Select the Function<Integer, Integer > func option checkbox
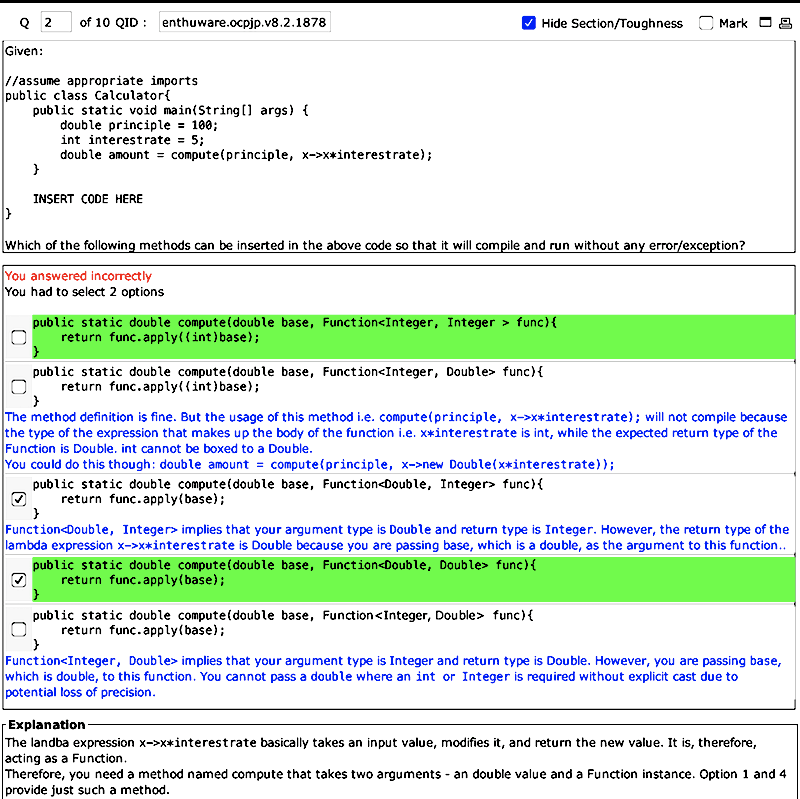 tap(19, 337)
